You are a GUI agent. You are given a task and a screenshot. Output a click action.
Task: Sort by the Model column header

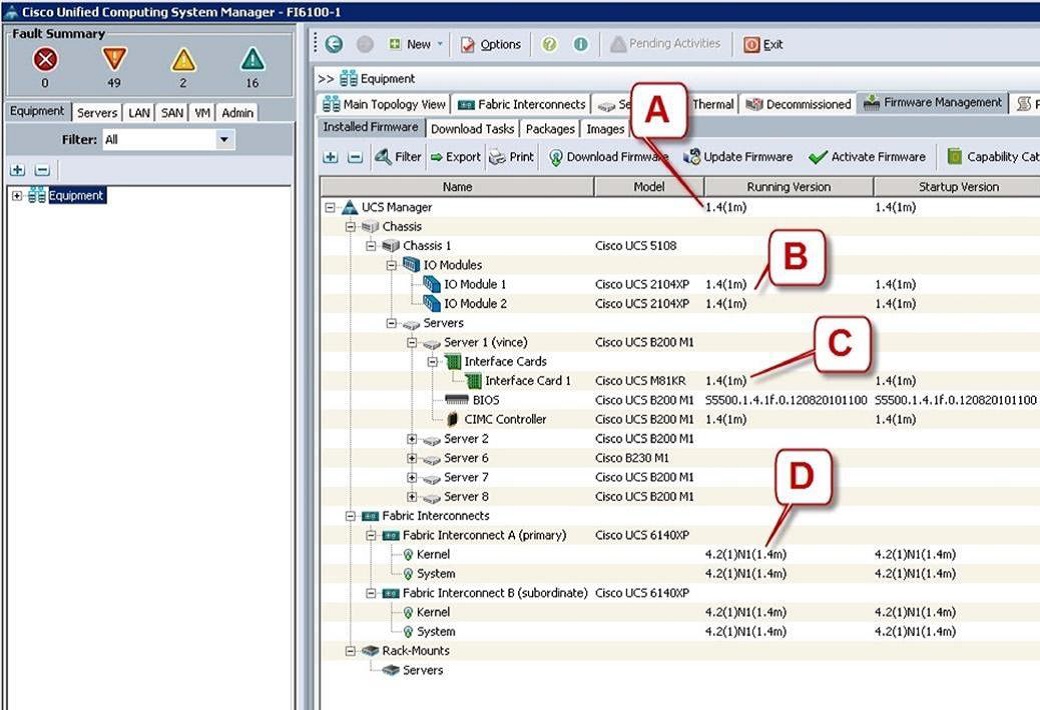point(649,187)
